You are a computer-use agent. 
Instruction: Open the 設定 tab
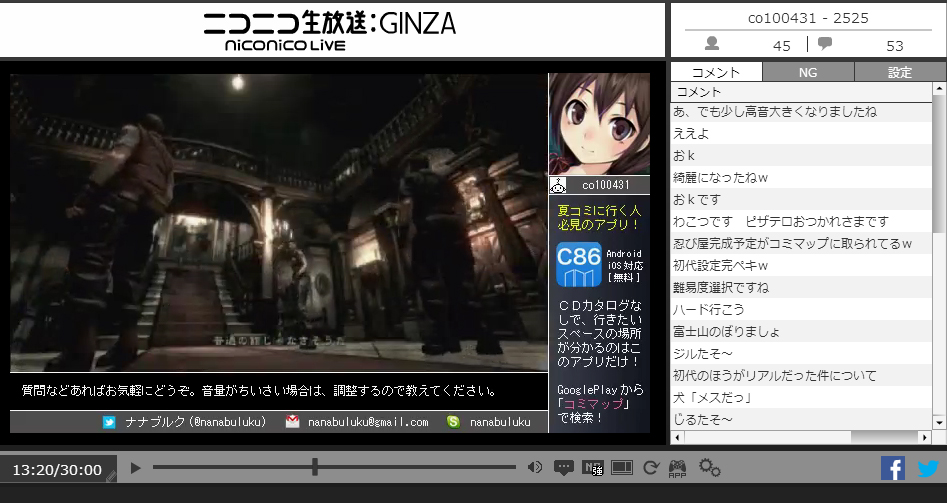900,72
